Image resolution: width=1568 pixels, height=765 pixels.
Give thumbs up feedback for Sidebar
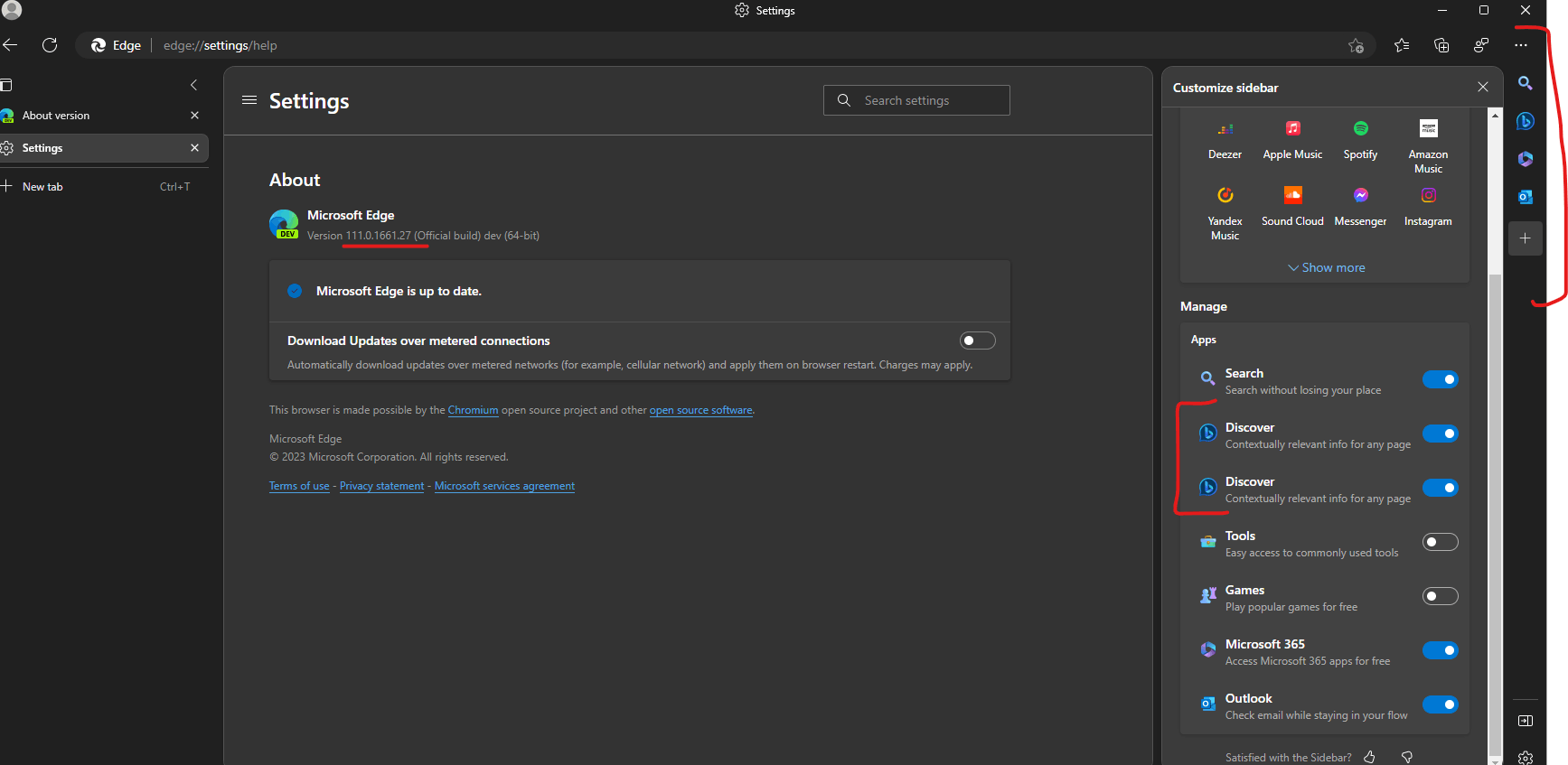click(x=1369, y=757)
